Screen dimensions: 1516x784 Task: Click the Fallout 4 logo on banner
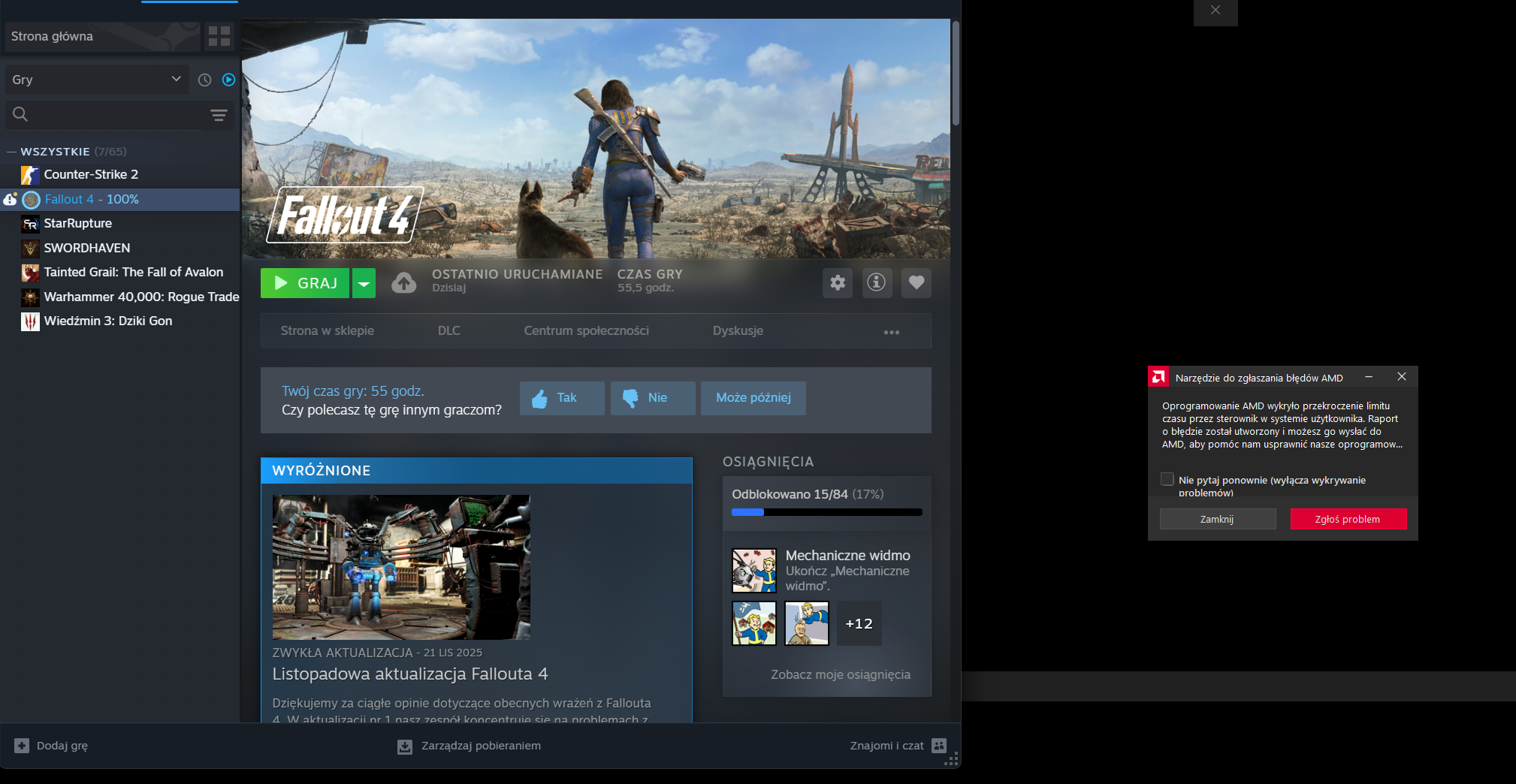coord(345,215)
